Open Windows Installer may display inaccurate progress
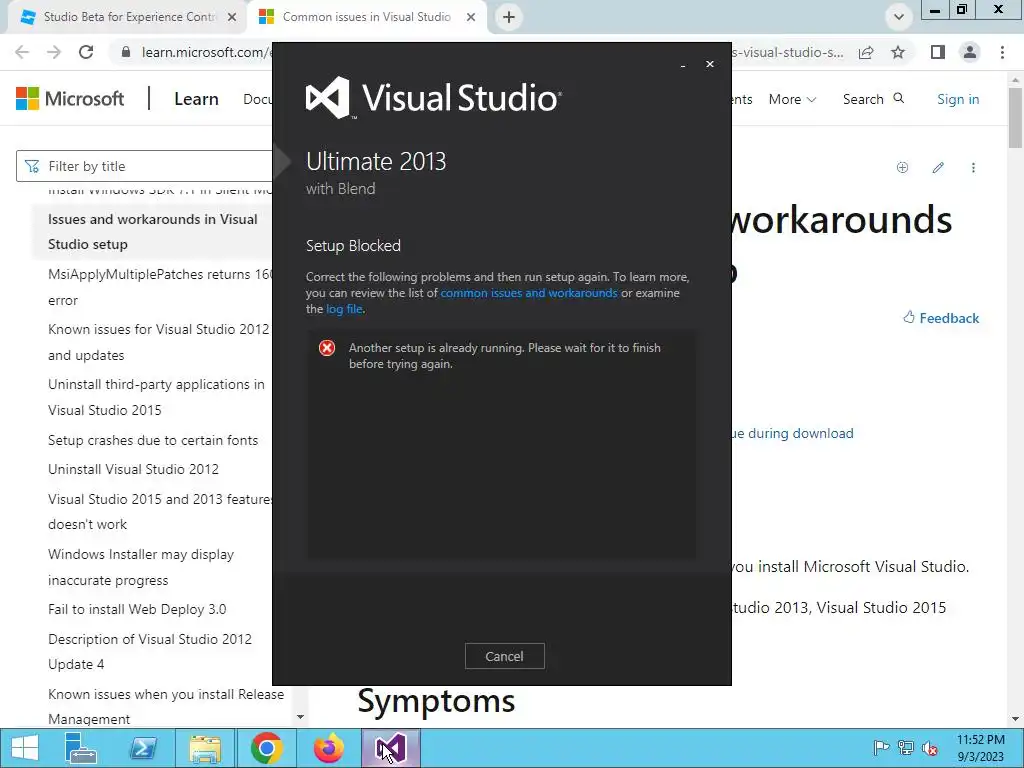The height and width of the screenshot is (768, 1024). (141, 568)
